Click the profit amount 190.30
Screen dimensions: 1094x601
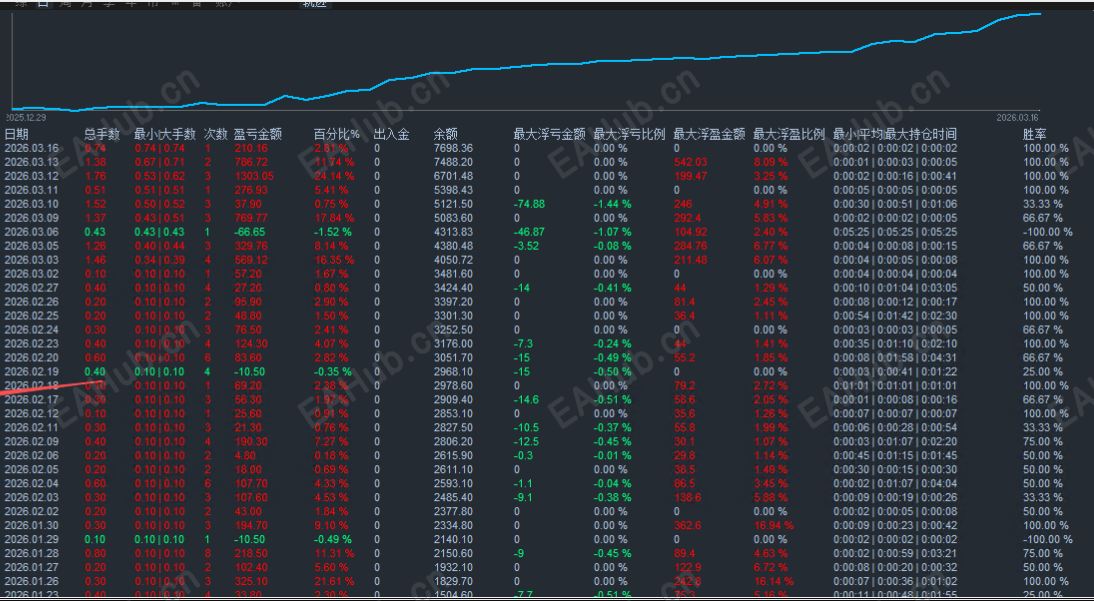click(x=250, y=441)
